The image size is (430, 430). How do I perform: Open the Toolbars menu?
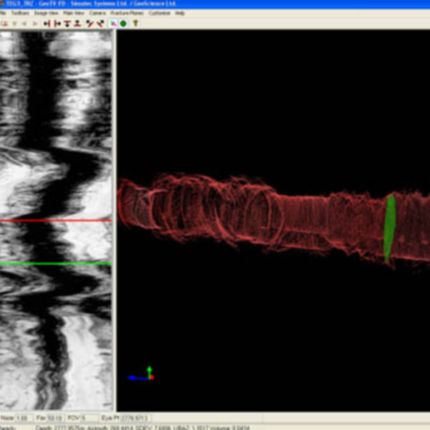[20, 13]
